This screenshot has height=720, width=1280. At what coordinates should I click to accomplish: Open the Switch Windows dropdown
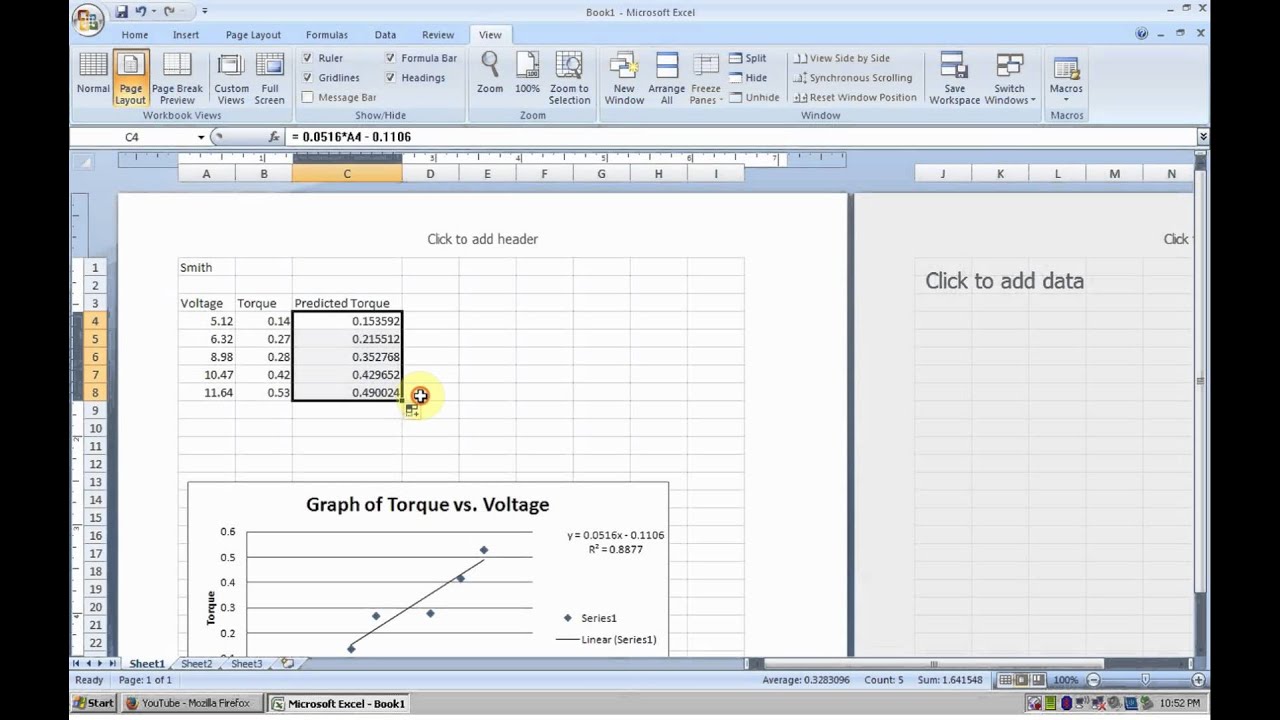[x=1009, y=77]
